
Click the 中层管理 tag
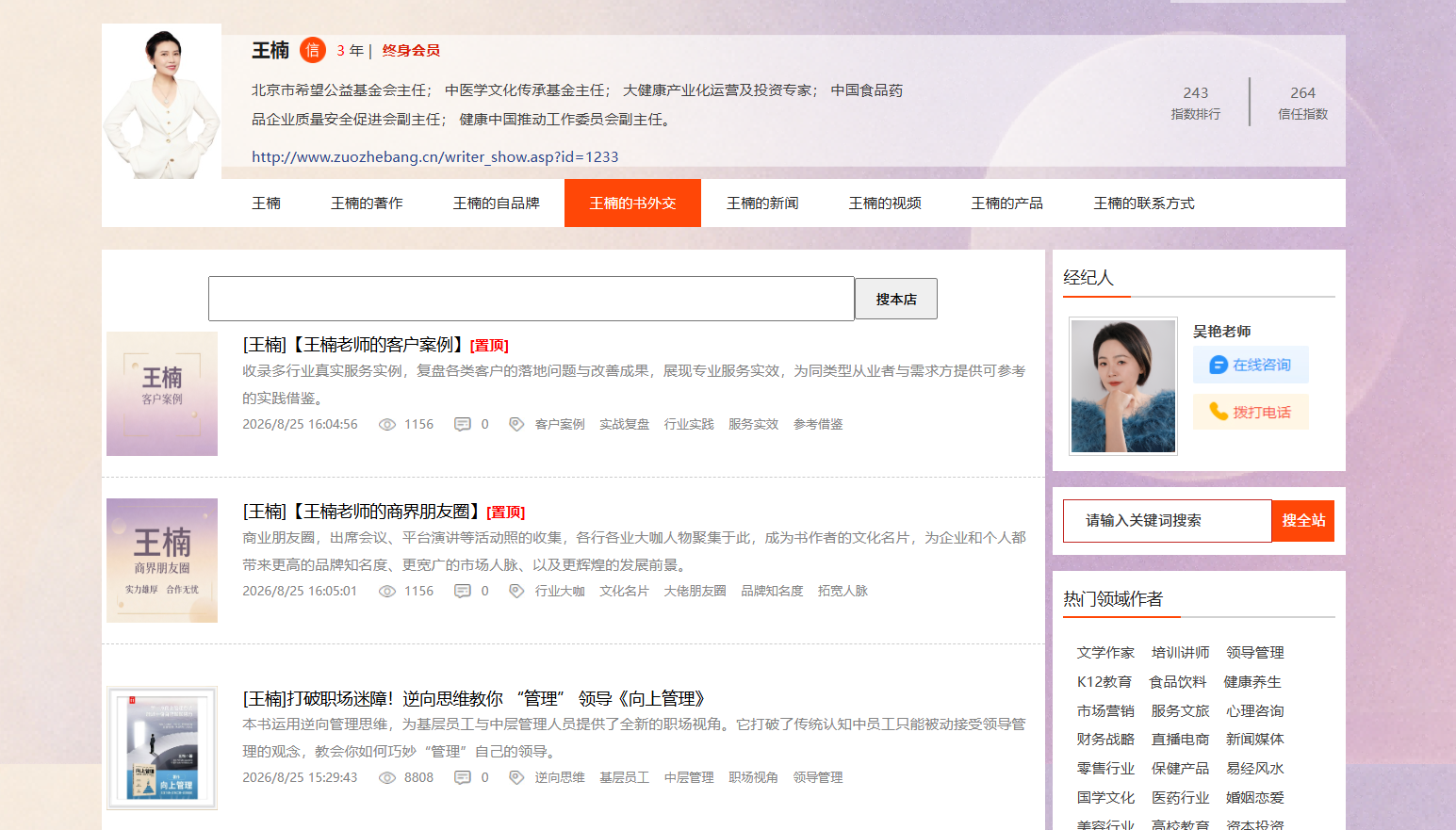click(689, 778)
